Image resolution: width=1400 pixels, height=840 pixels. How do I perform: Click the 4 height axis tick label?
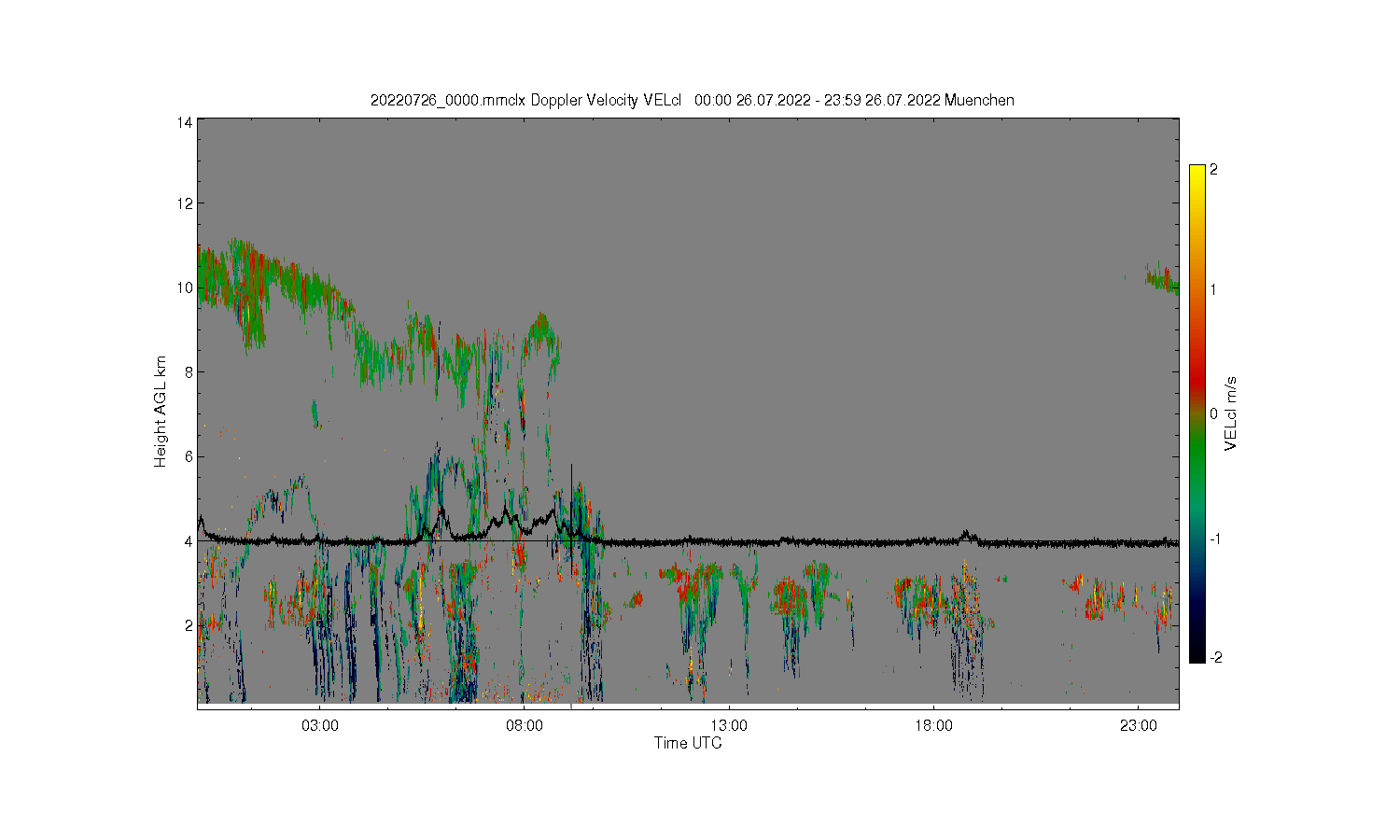click(x=189, y=541)
